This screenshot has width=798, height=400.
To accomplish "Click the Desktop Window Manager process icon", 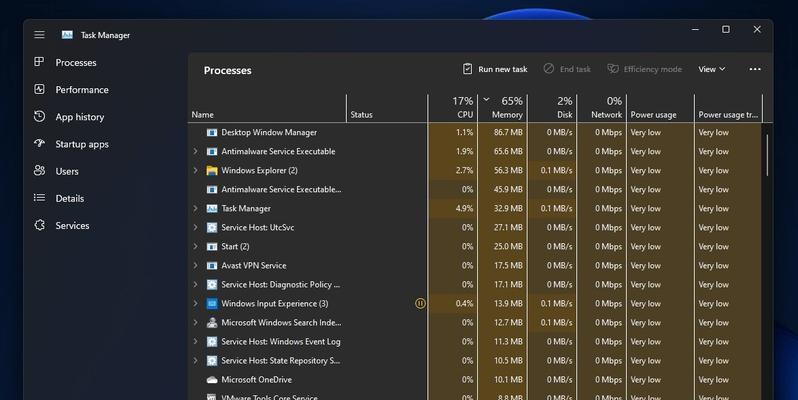I will pyautogui.click(x=212, y=132).
